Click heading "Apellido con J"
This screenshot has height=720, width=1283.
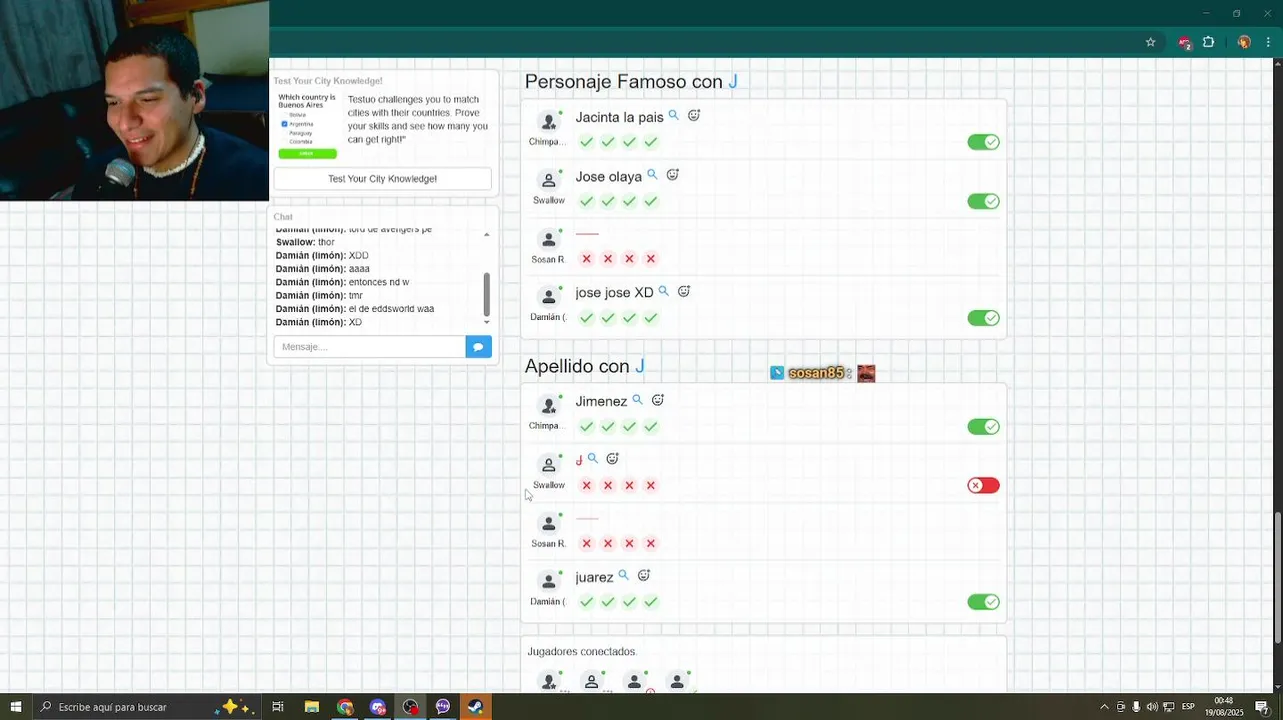click(585, 366)
